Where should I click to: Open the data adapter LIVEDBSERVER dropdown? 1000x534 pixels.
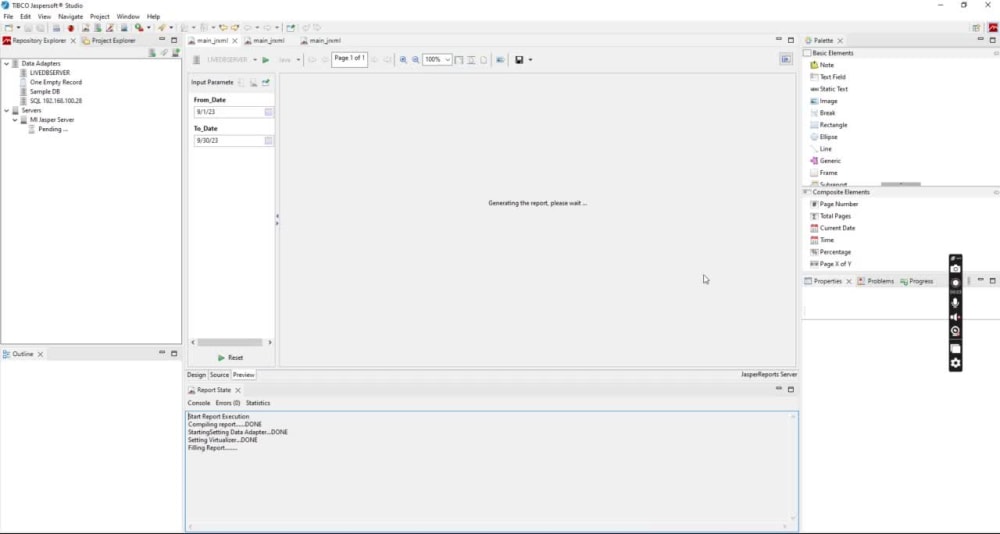pos(255,60)
